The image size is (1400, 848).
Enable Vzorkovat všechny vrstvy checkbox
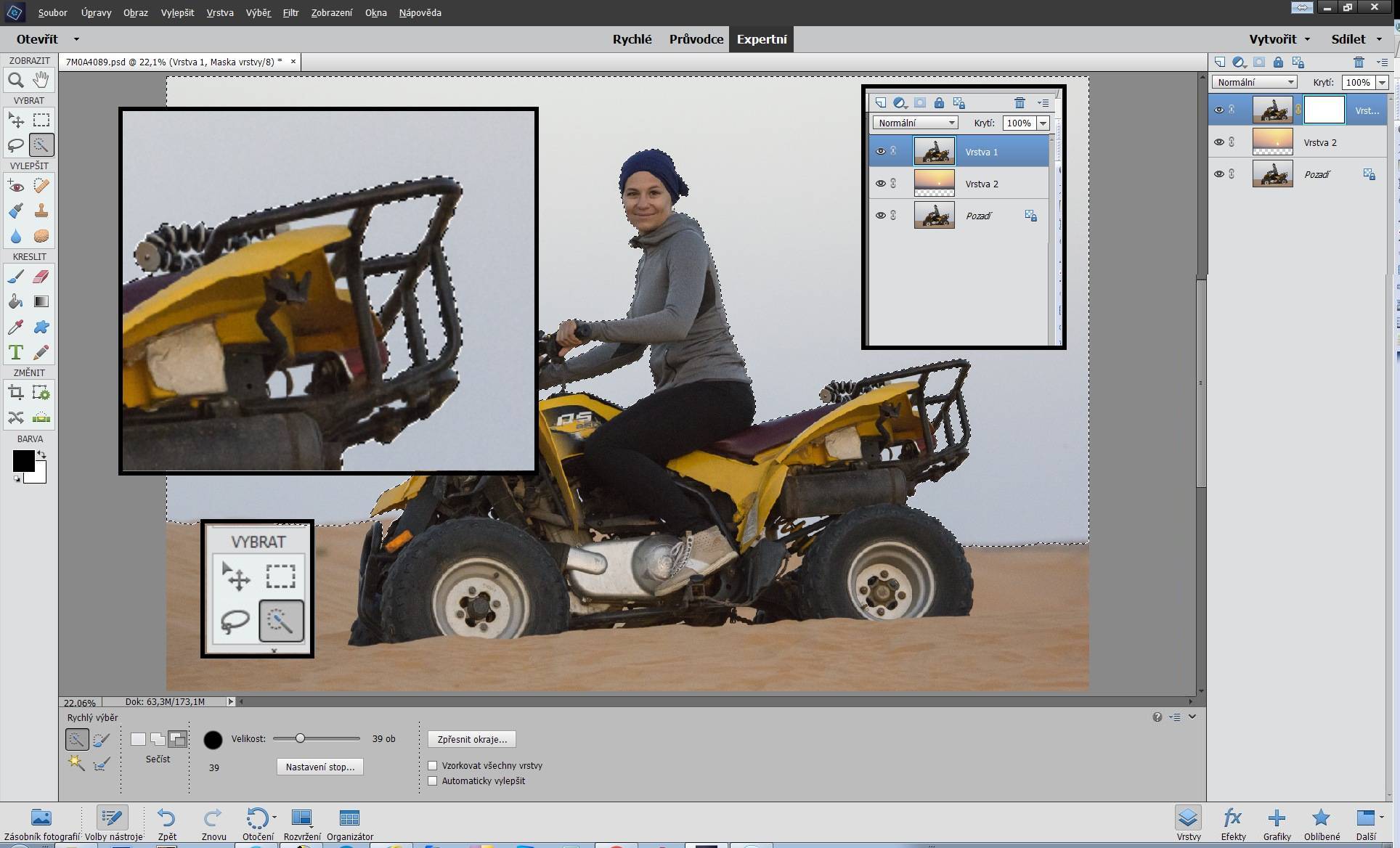[433, 765]
